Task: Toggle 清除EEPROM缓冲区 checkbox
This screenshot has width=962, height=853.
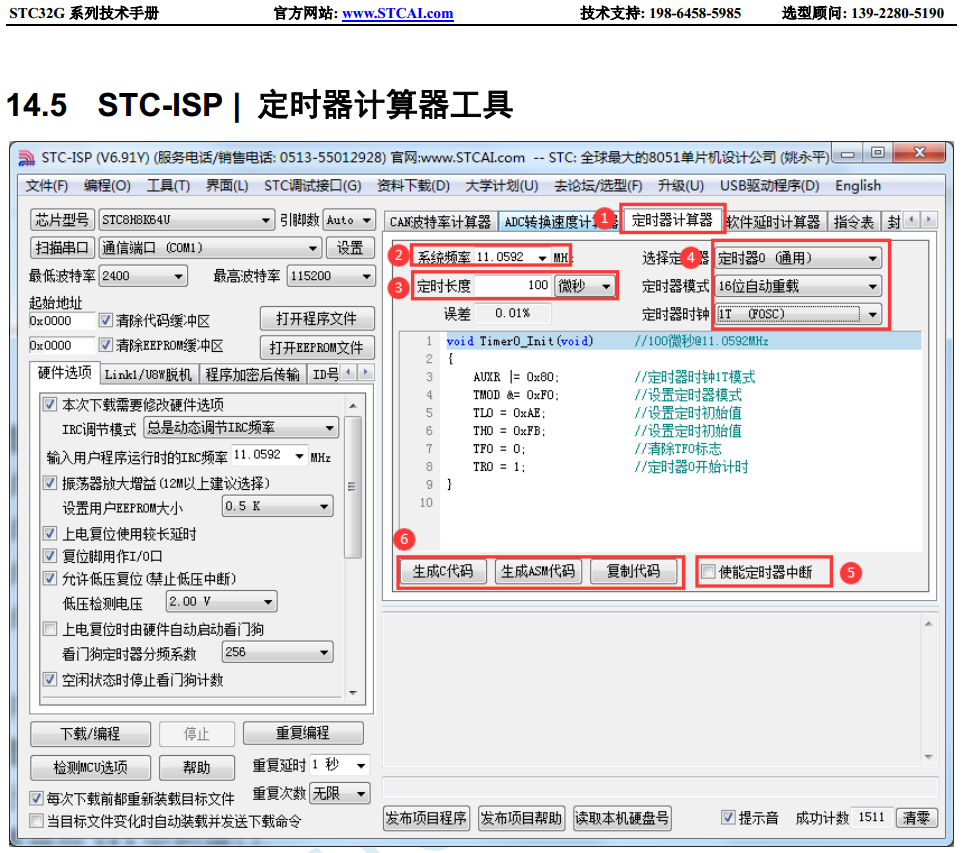Action: [x=106, y=345]
